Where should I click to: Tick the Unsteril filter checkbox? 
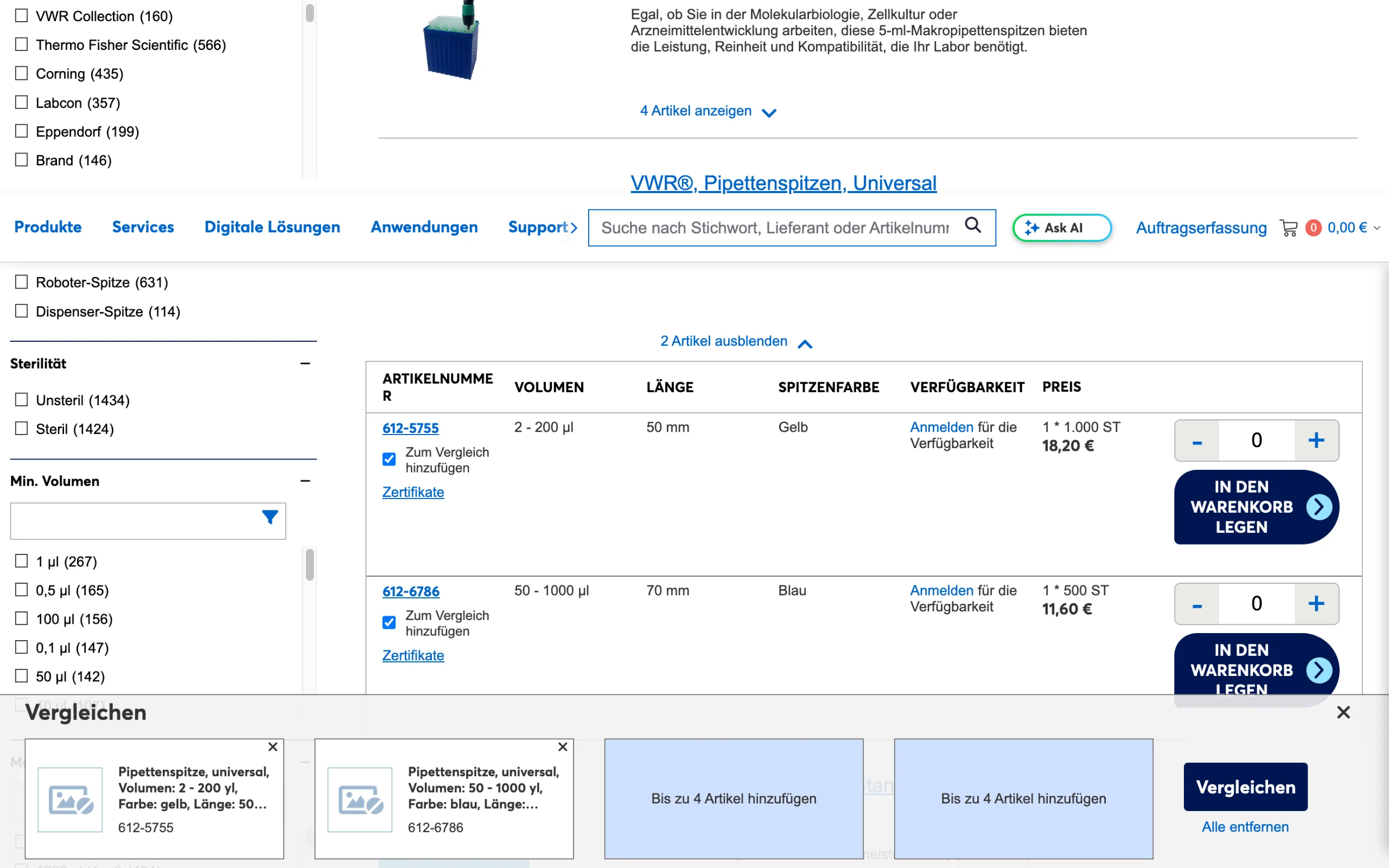click(21, 400)
